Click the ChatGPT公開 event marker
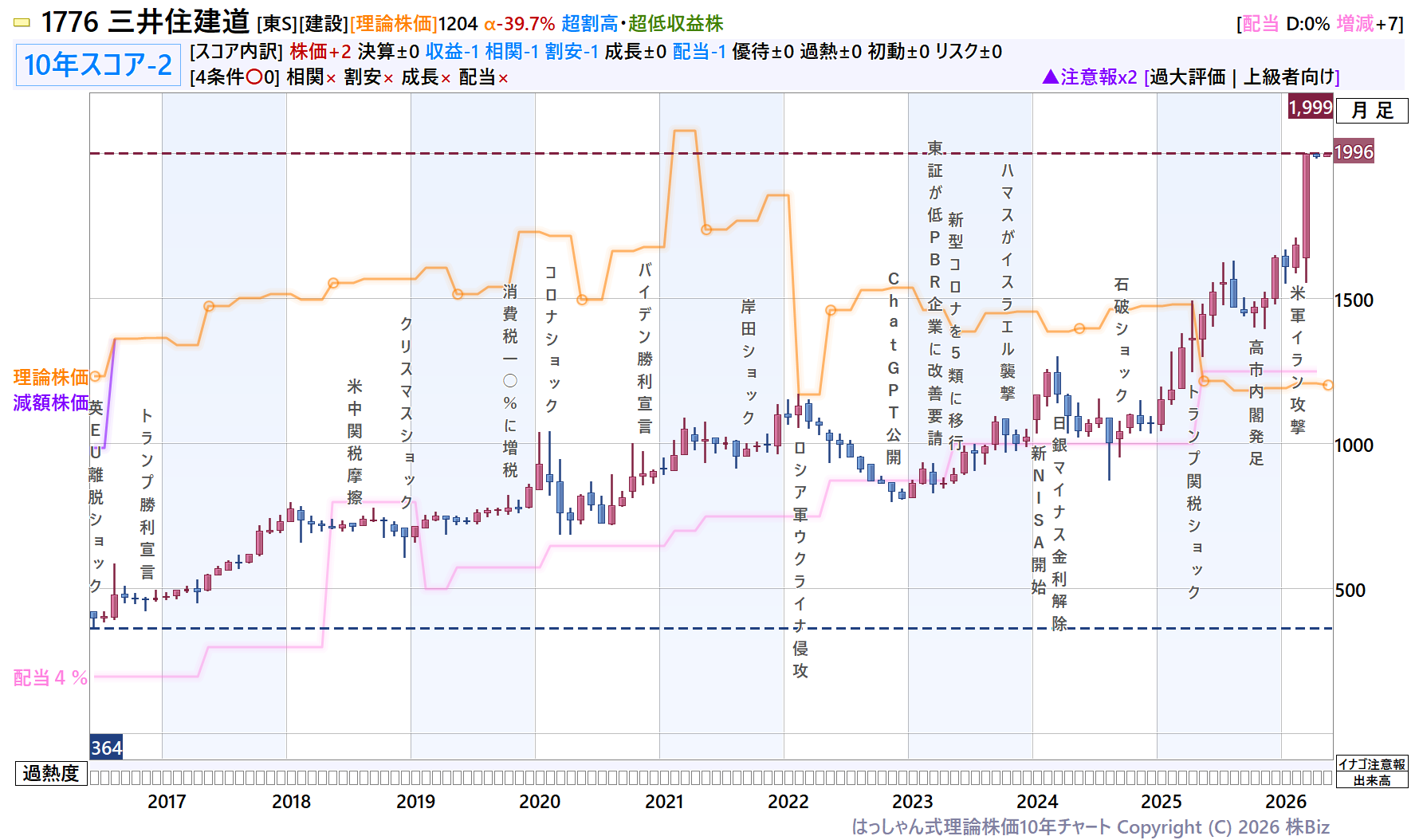This screenshot has width=1419, height=840. click(894, 368)
